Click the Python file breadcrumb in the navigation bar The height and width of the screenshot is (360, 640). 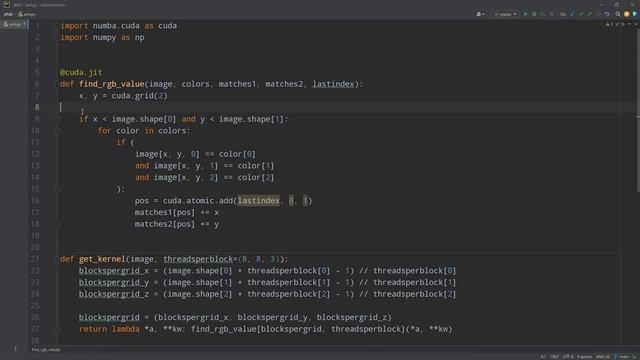tap(27, 14)
